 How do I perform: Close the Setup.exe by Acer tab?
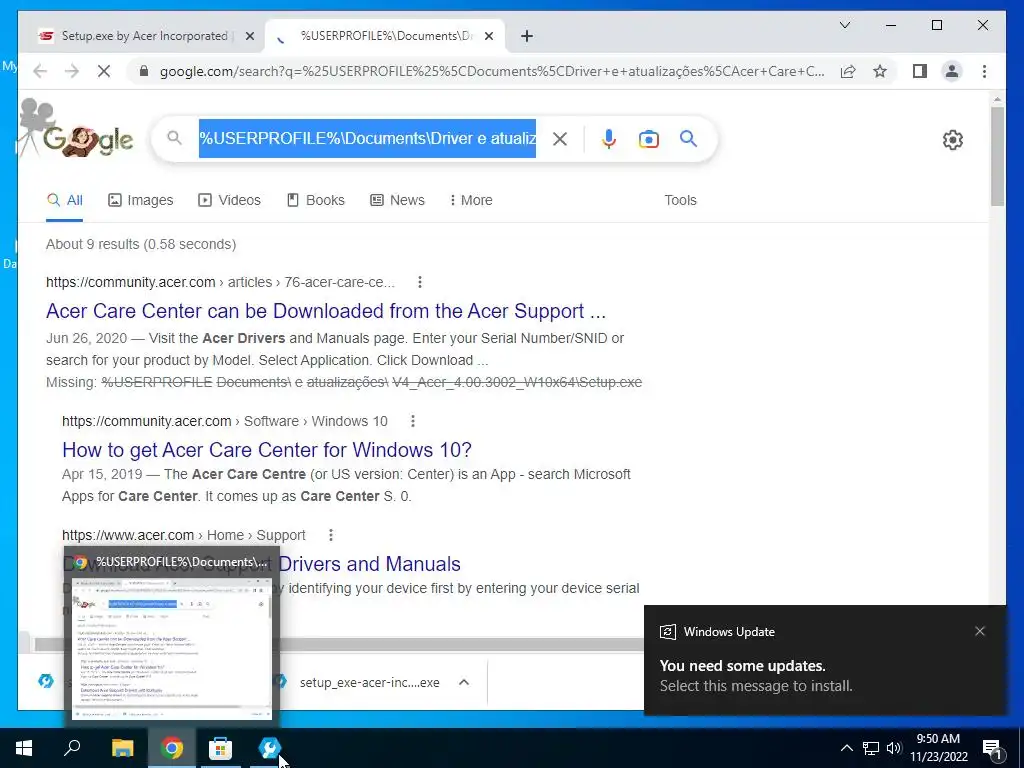(x=249, y=36)
